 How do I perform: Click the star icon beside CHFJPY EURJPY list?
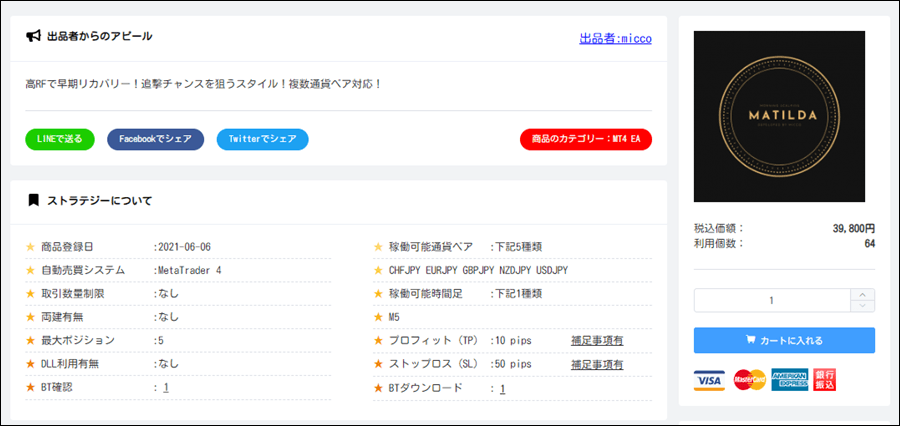click(x=378, y=270)
